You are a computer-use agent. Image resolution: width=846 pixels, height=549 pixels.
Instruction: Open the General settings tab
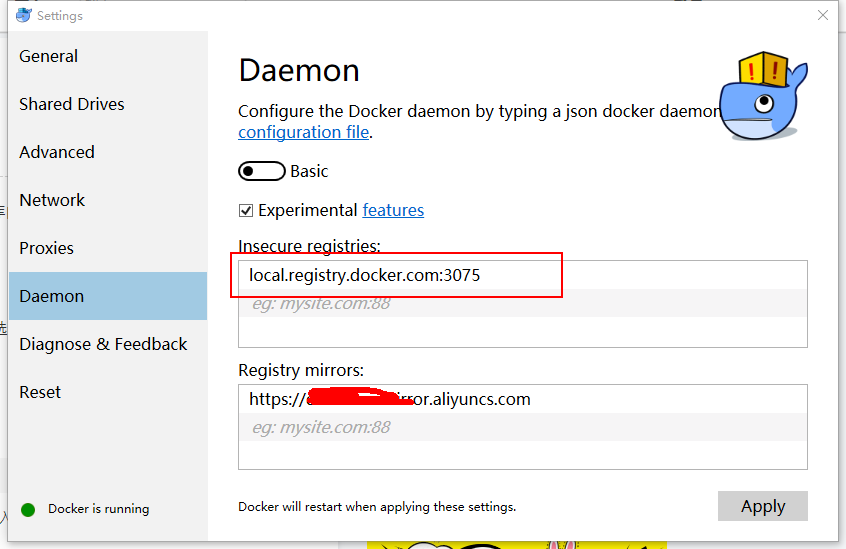tap(49, 56)
